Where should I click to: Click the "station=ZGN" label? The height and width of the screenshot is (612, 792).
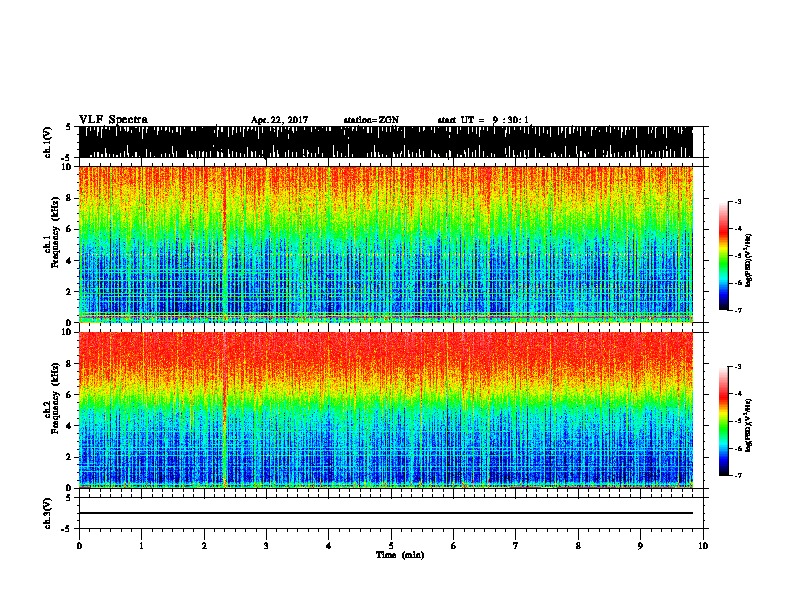pos(371,120)
